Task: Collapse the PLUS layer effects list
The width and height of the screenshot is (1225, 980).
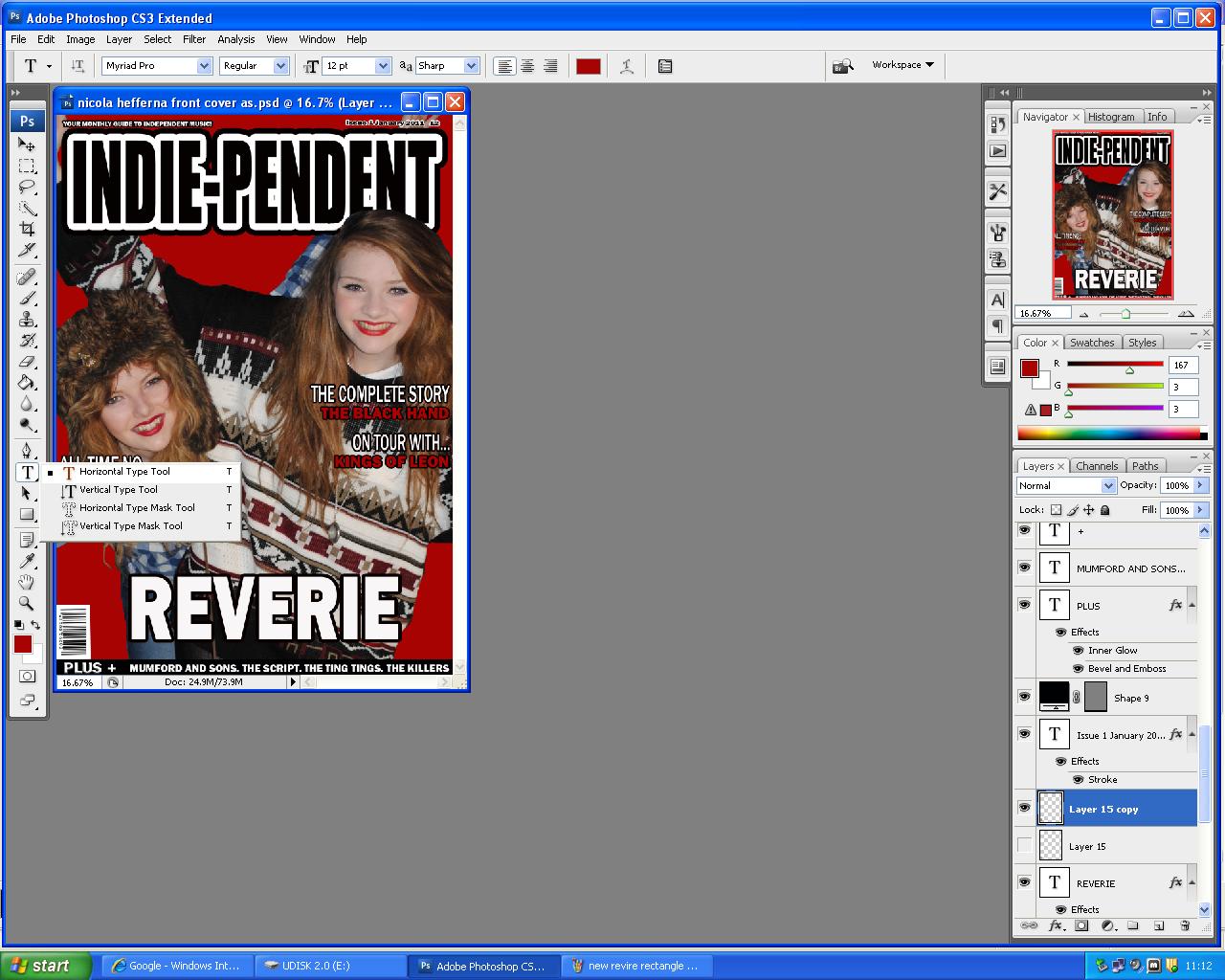Action: [x=1192, y=605]
